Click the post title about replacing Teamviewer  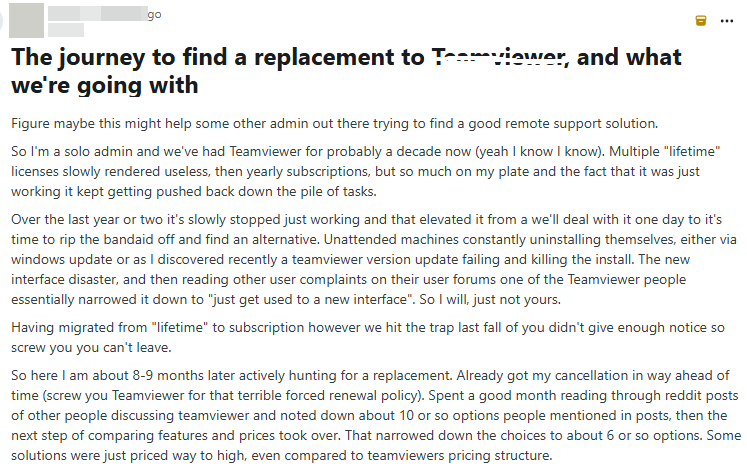346,71
